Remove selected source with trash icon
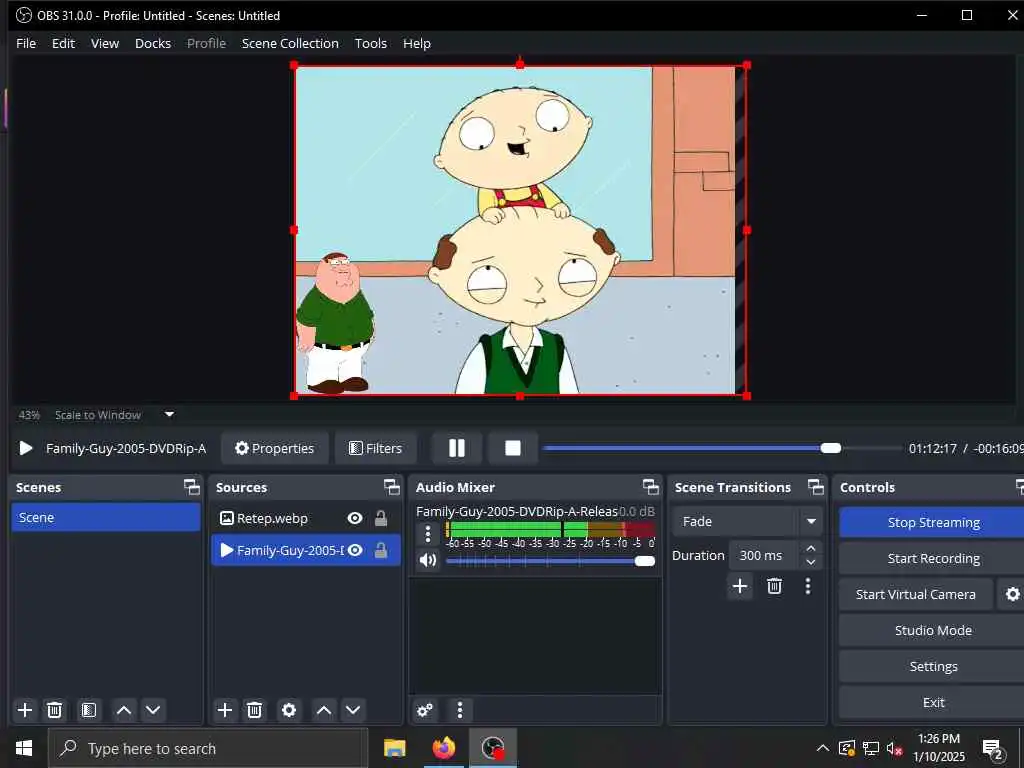Screen dimensions: 1024x768 click(x=255, y=710)
